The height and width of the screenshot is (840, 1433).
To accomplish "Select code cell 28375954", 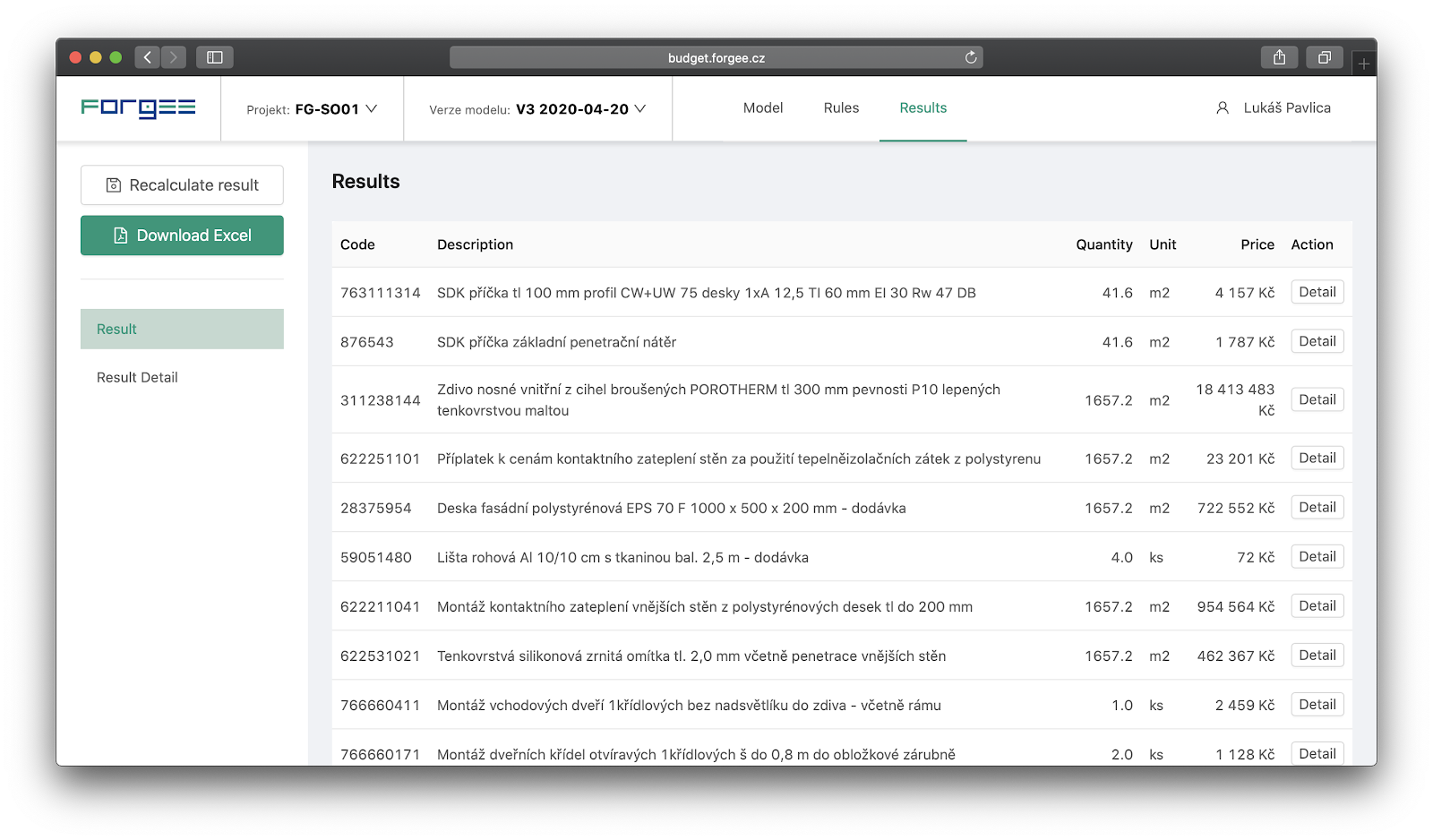I will 376,508.
